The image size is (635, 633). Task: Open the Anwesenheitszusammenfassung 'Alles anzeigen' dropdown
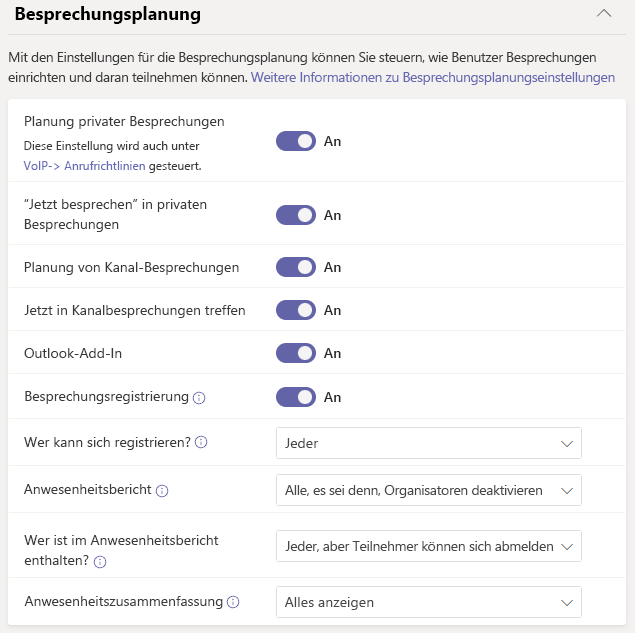(428, 602)
